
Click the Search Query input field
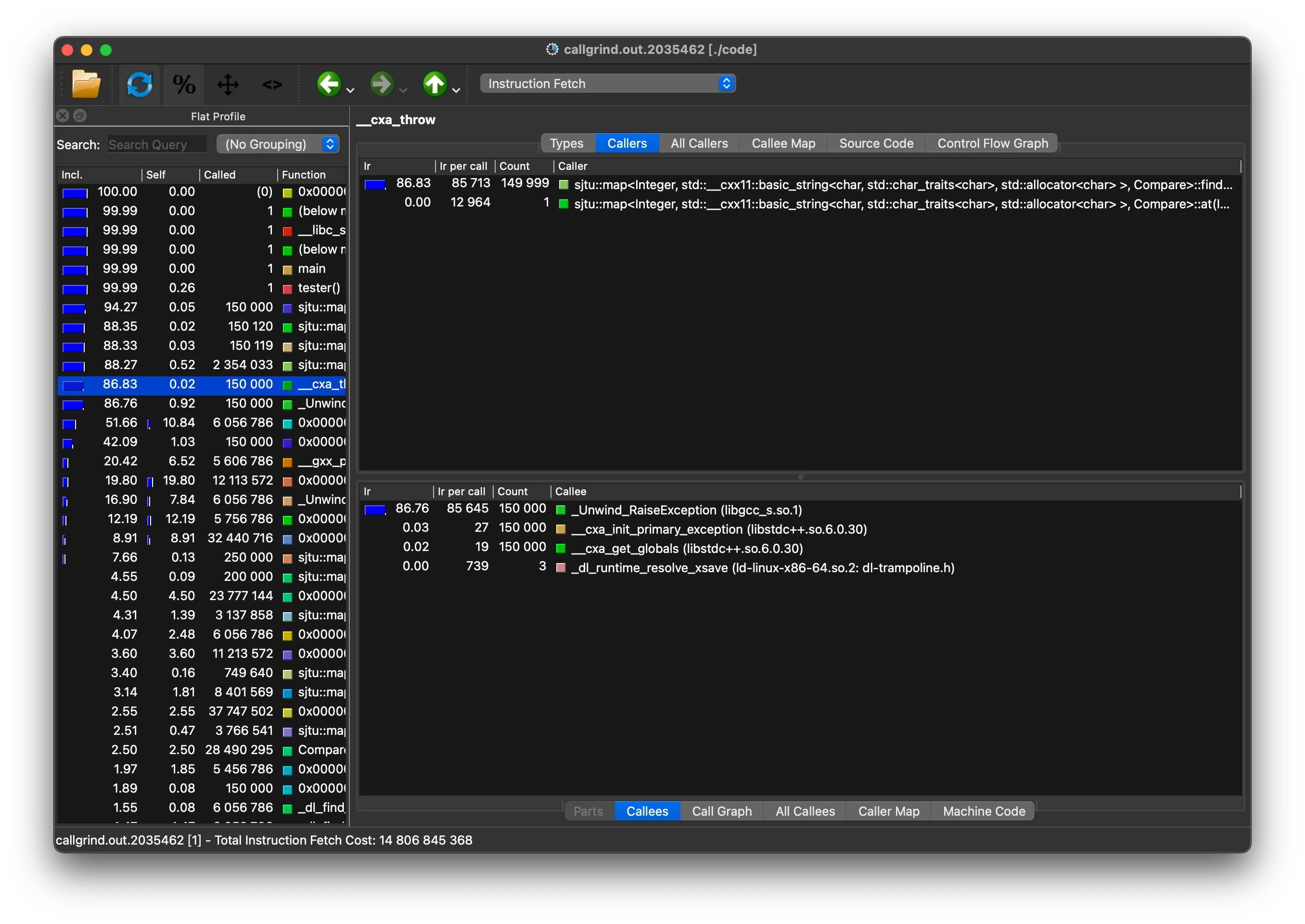(157, 144)
